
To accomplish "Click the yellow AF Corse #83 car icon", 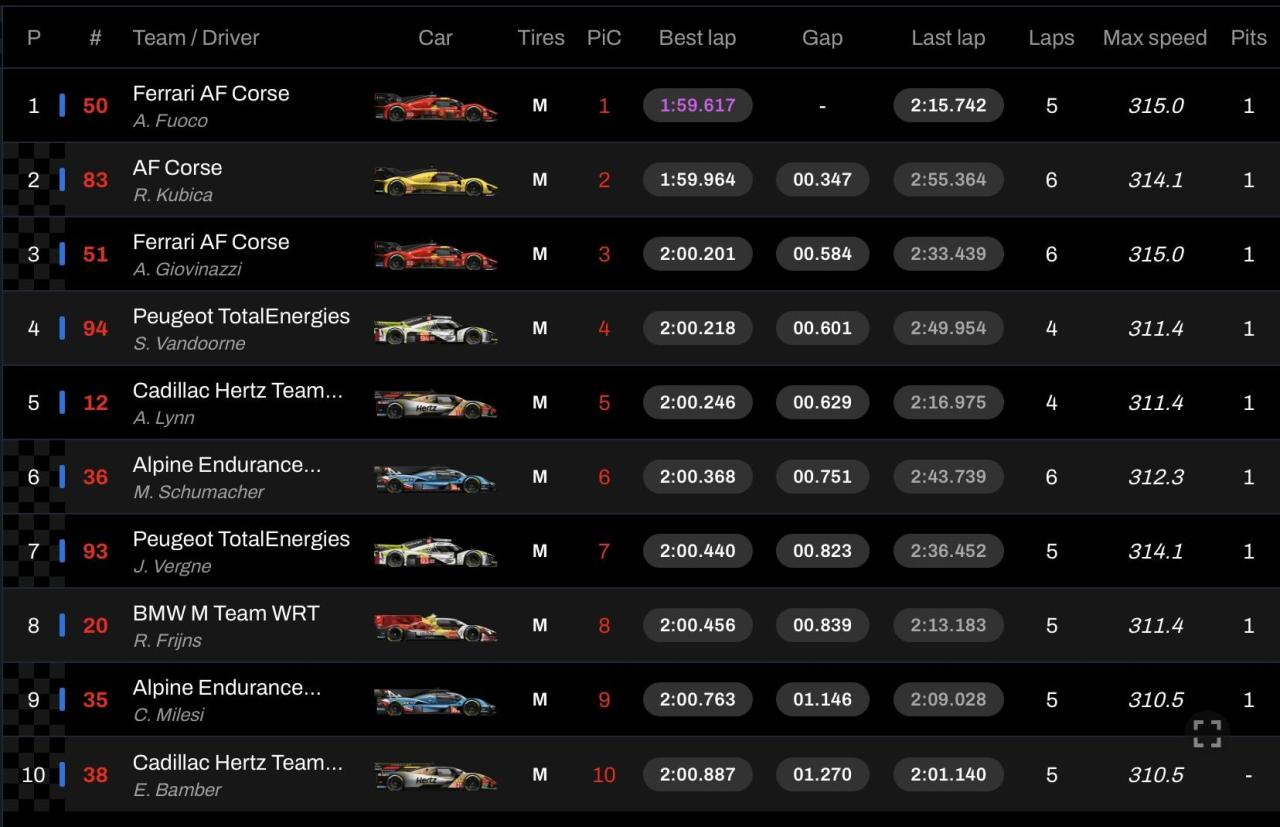I will (435, 181).
